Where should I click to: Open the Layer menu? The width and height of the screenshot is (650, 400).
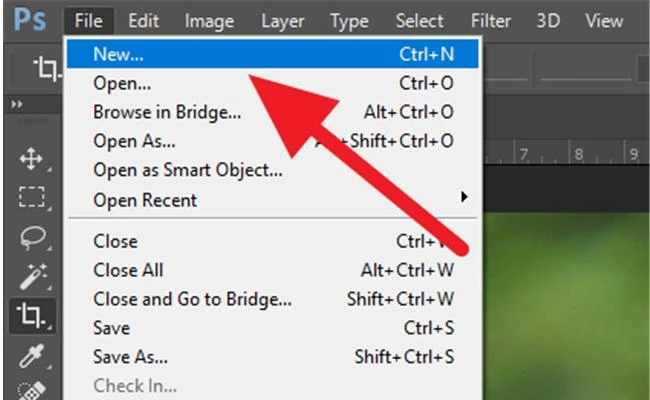[x=283, y=20]
